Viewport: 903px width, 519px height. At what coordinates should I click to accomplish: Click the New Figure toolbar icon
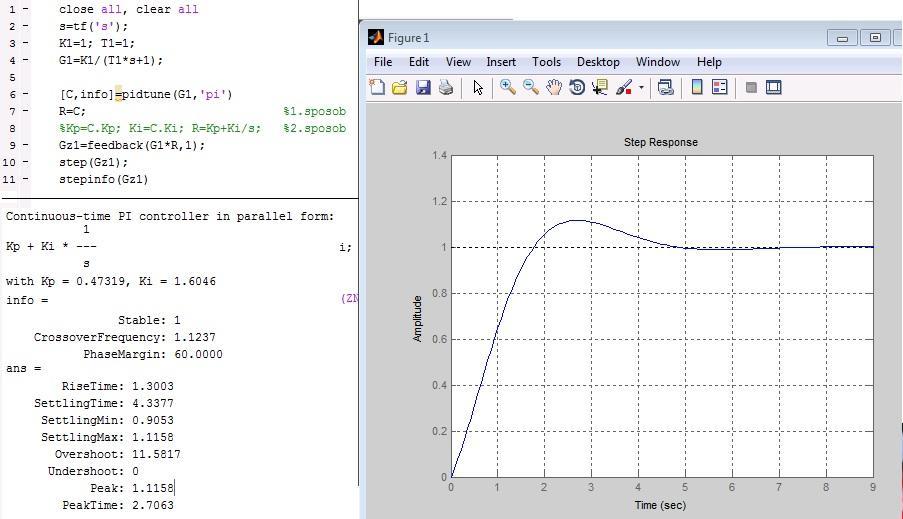point(377,88)
